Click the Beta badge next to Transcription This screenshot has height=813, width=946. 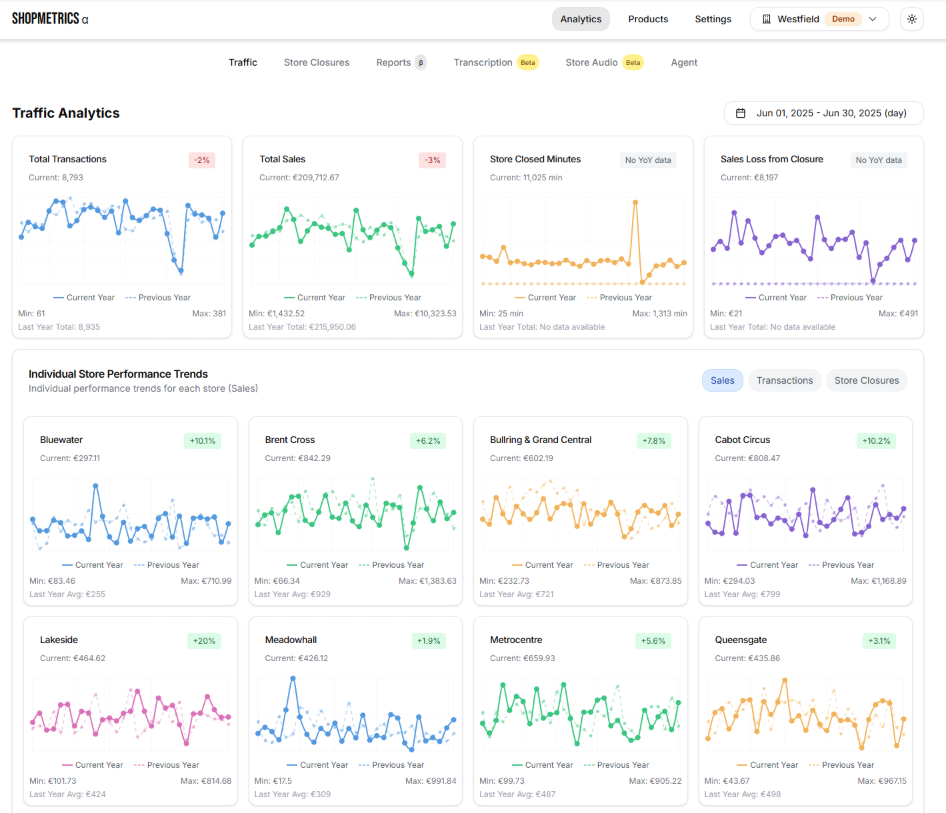[527, 62]
